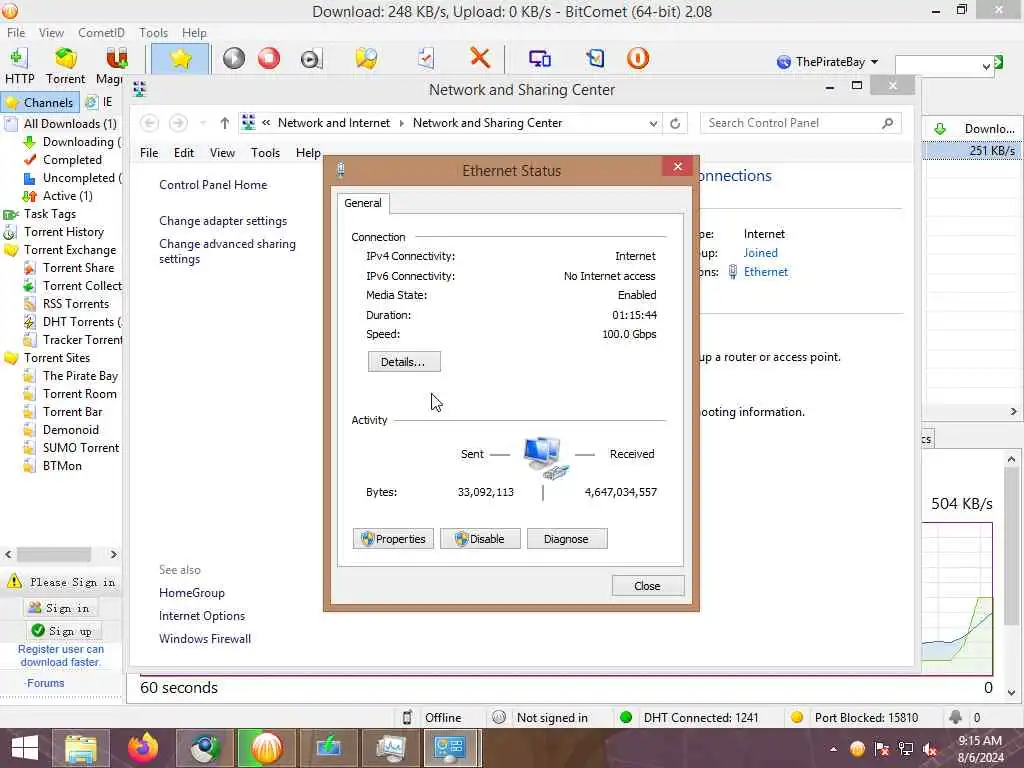This screenshot has width=1024, height=768.
Task: Click the Joined HomeGroup link
Action: tap(760, 253)
